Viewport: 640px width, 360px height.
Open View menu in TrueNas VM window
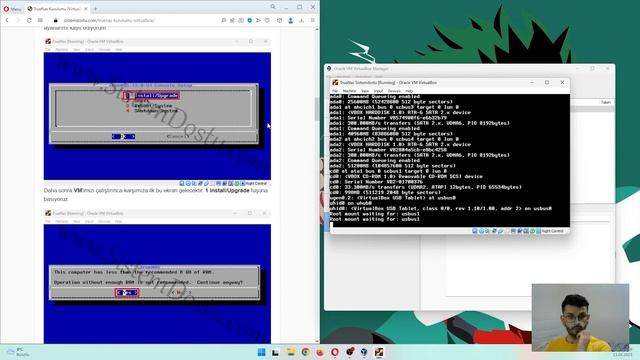365,91
